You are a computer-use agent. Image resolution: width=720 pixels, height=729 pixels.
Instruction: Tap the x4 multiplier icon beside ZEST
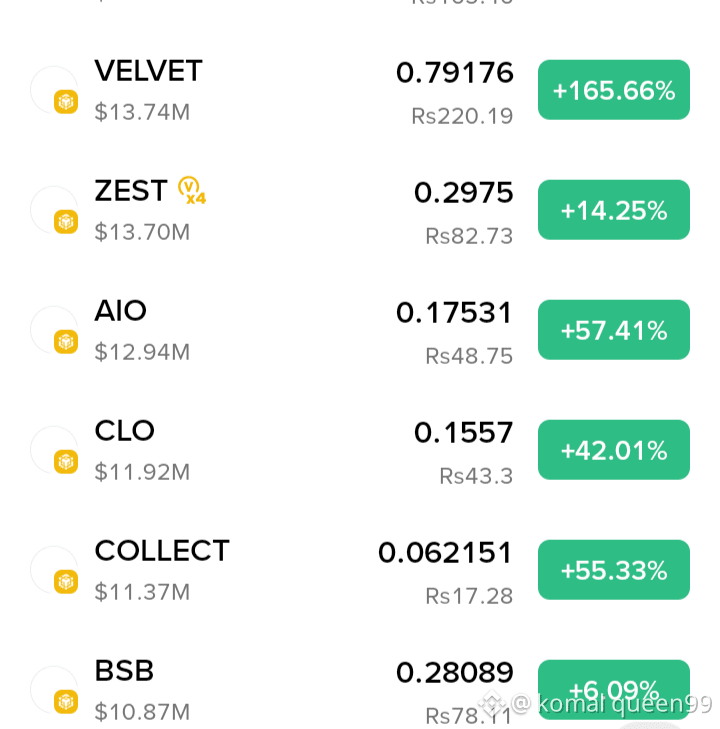click(x=192, y=191)
